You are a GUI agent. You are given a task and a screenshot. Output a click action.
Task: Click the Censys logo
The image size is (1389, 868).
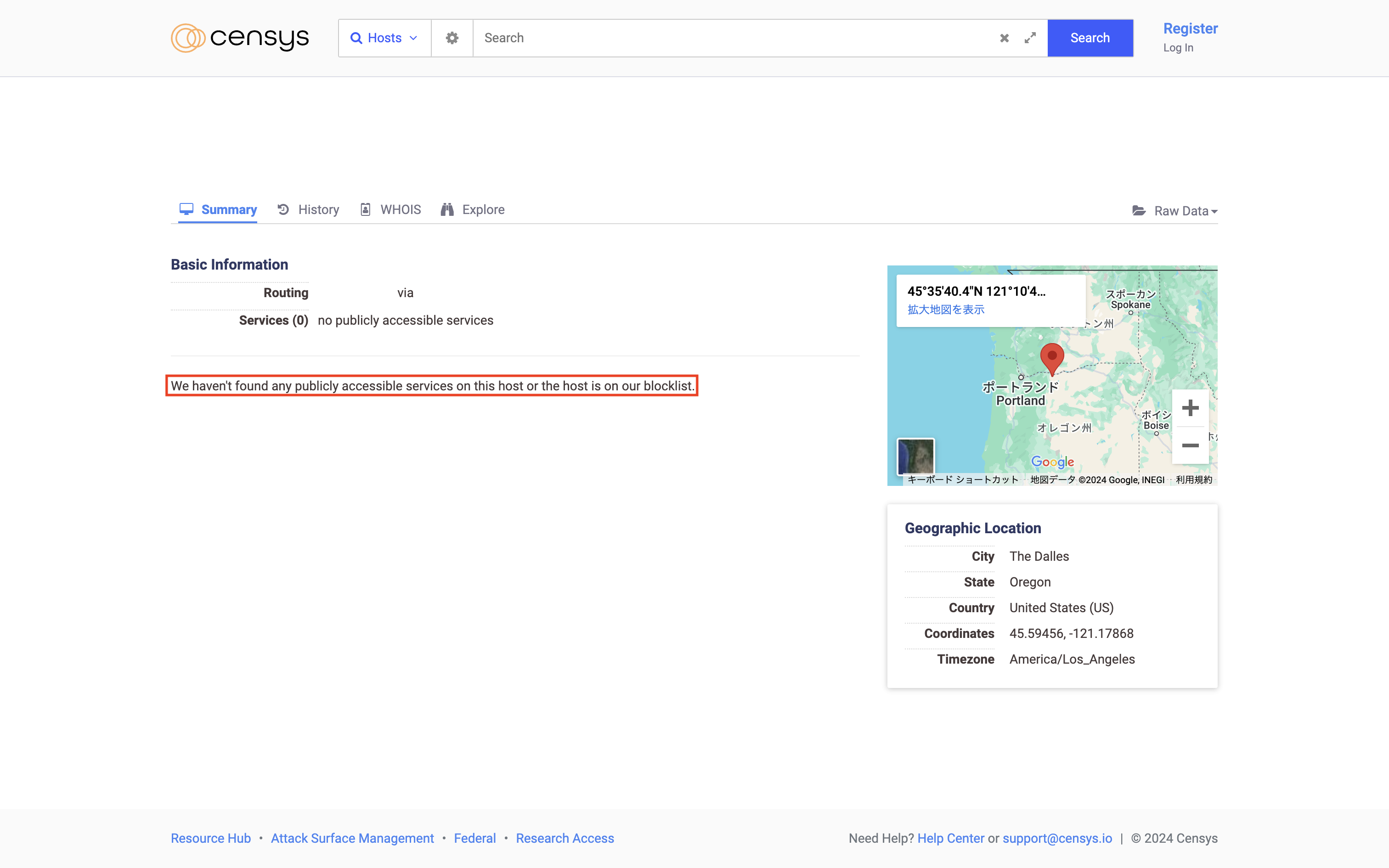[239, 38]
